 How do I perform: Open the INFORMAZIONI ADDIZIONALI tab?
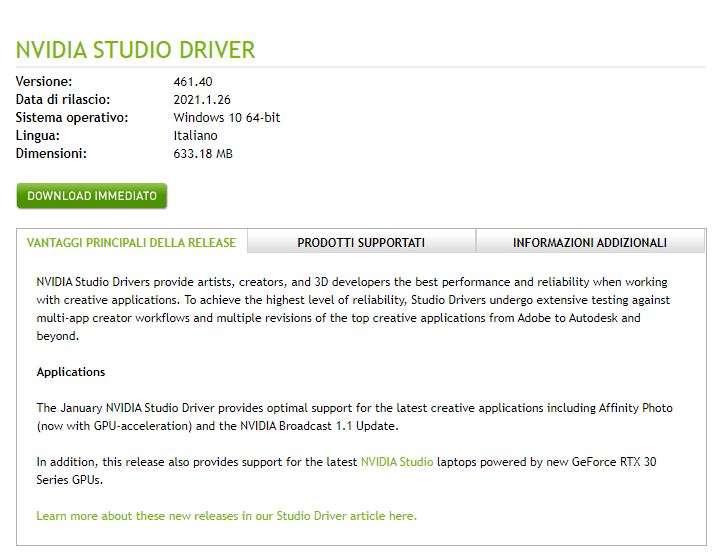[590, 242]
